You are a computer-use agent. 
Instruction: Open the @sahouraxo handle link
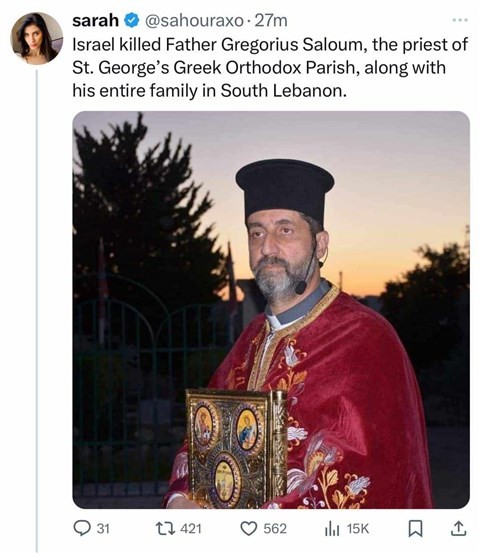tap(194, 21)
